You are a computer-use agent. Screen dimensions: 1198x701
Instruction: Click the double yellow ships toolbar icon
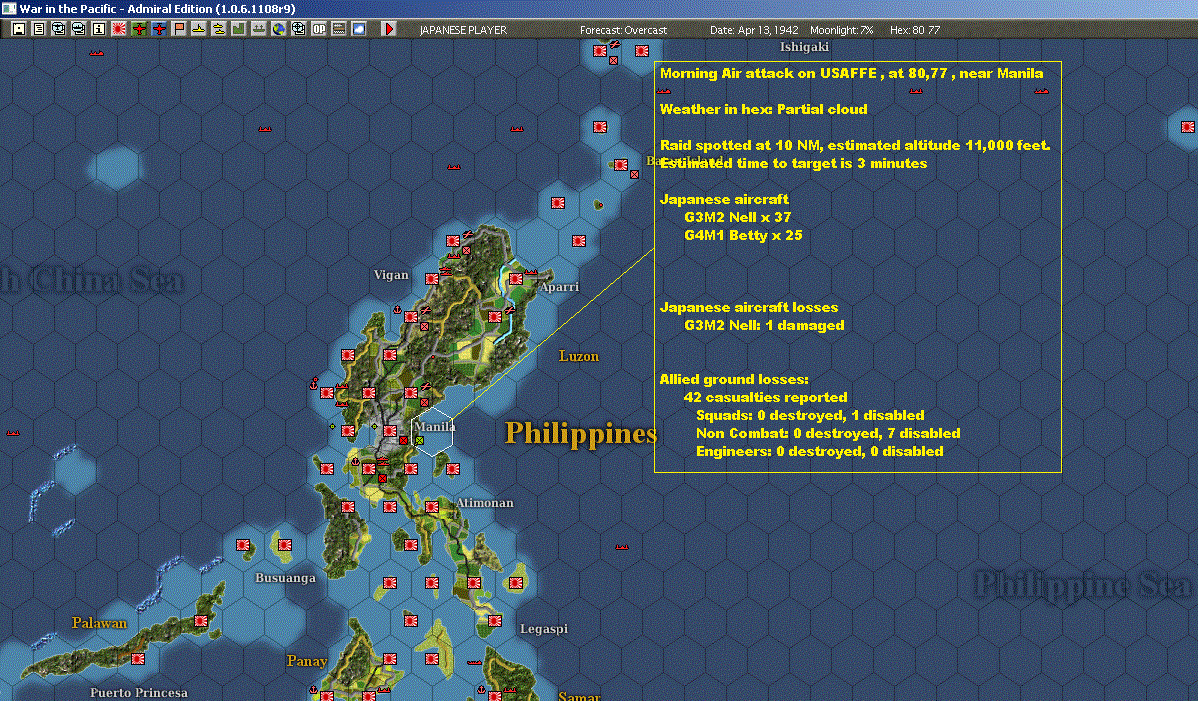pyautogui.click(x=219, y=29)
